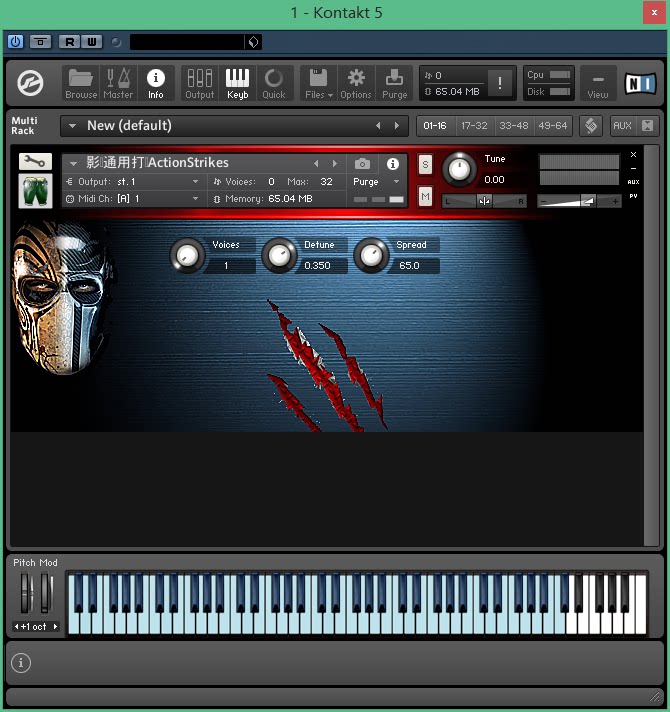Show the Output mixer section
The image size is (670, 712).
[199, 84]
